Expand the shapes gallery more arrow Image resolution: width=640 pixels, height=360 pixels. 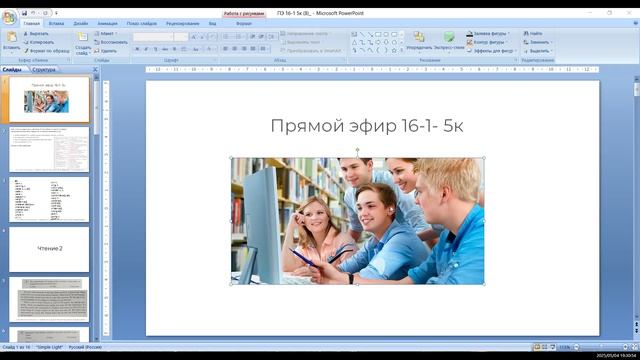[x=402, y=51]
